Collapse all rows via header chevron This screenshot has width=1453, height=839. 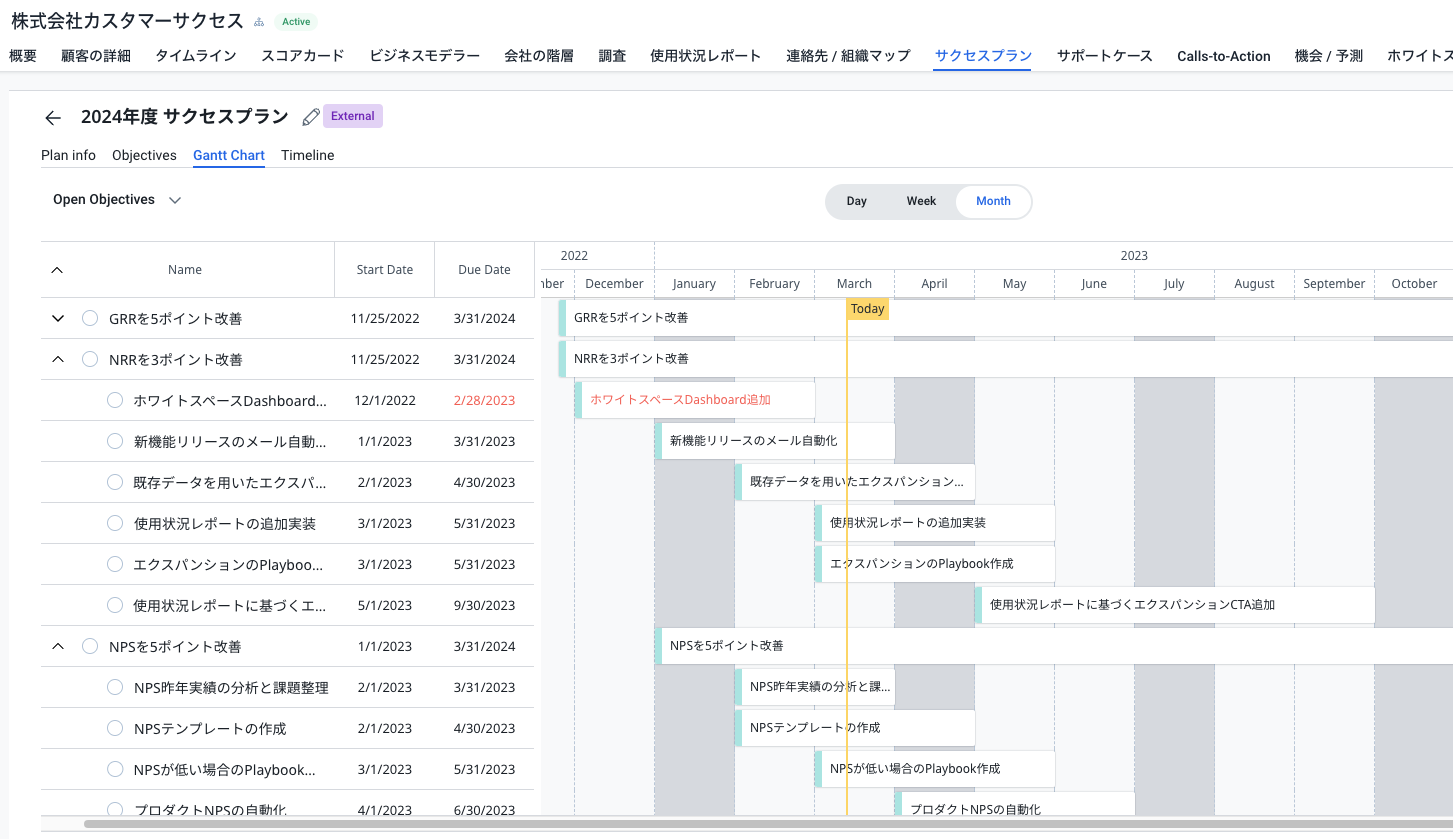tap(57, 270)
